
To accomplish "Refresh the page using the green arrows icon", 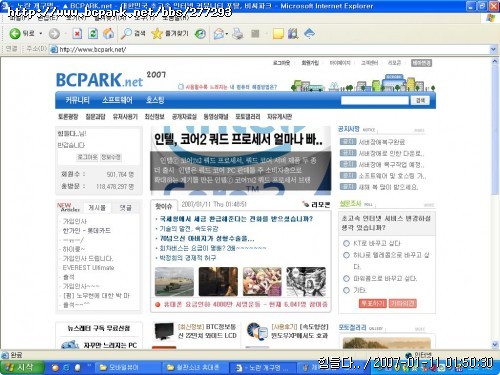I will [93, 33].
